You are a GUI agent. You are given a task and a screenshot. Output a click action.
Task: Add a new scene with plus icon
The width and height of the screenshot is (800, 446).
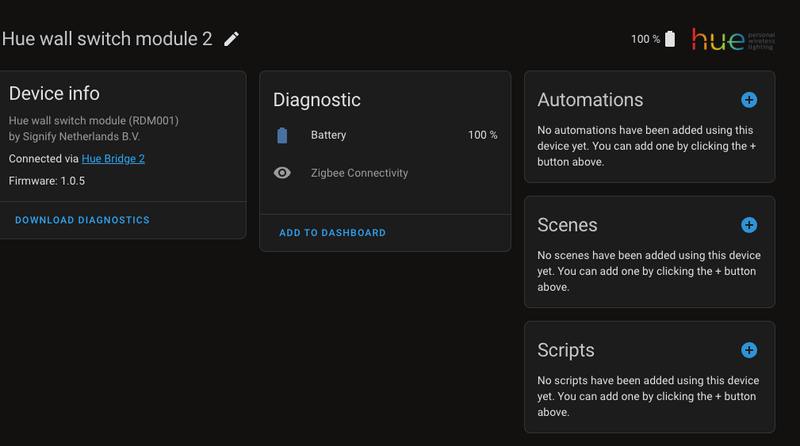[749, 225]
